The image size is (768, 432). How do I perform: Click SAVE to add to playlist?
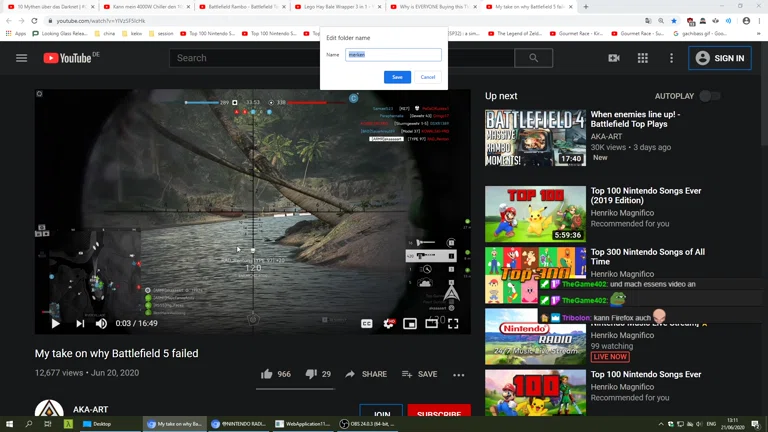coord(420,374)
